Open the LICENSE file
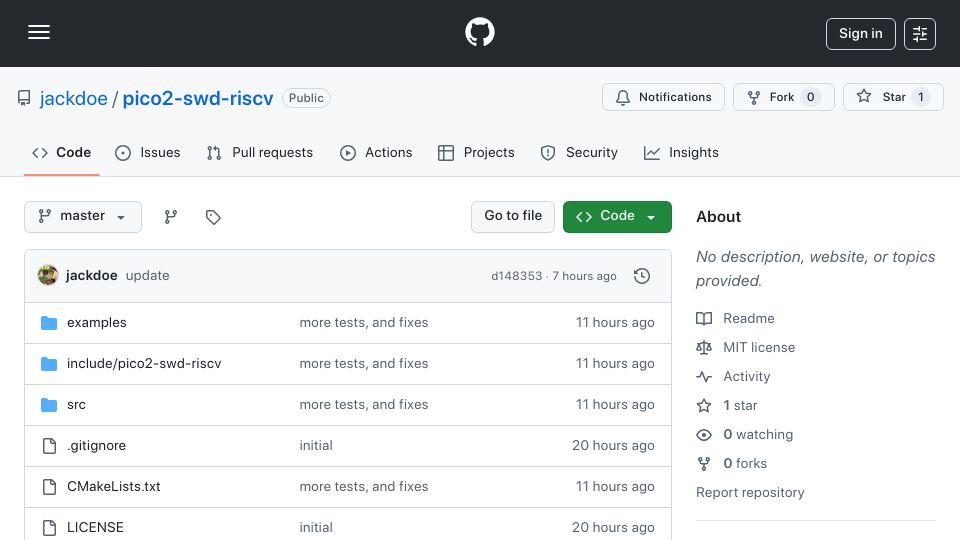The height and width of the screenshot is (540, 960). tap(95, 528)
